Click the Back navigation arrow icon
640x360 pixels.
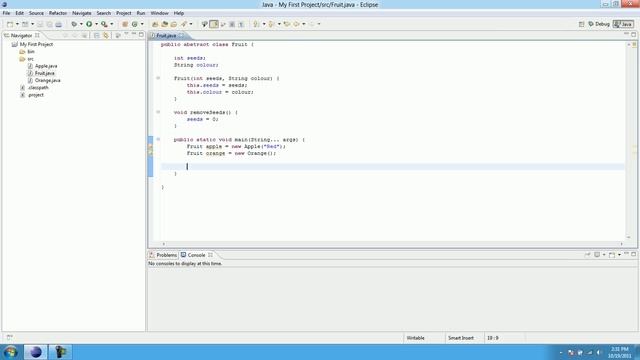pos(296,24)
